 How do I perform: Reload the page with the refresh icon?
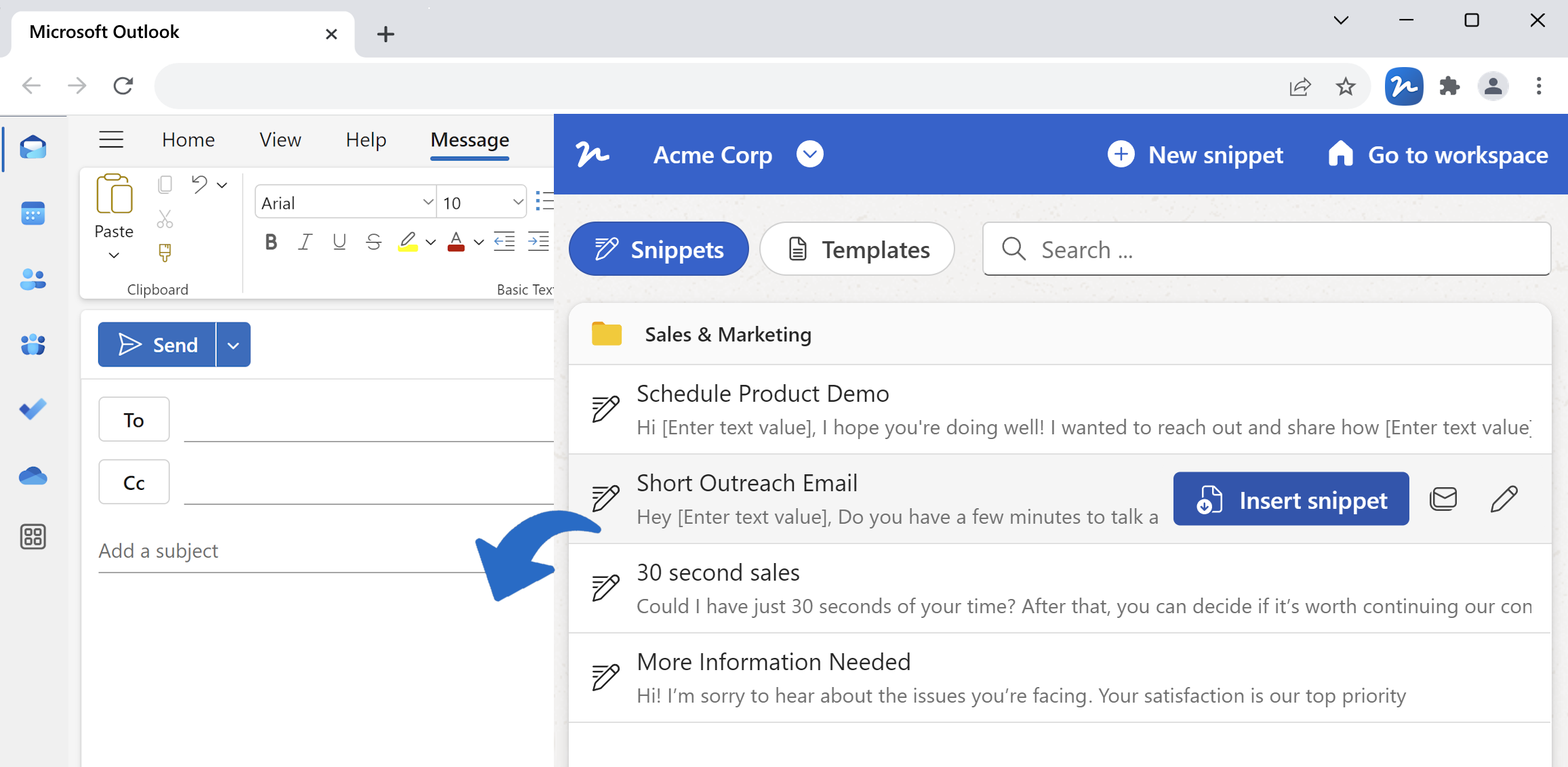coord(123,86)
